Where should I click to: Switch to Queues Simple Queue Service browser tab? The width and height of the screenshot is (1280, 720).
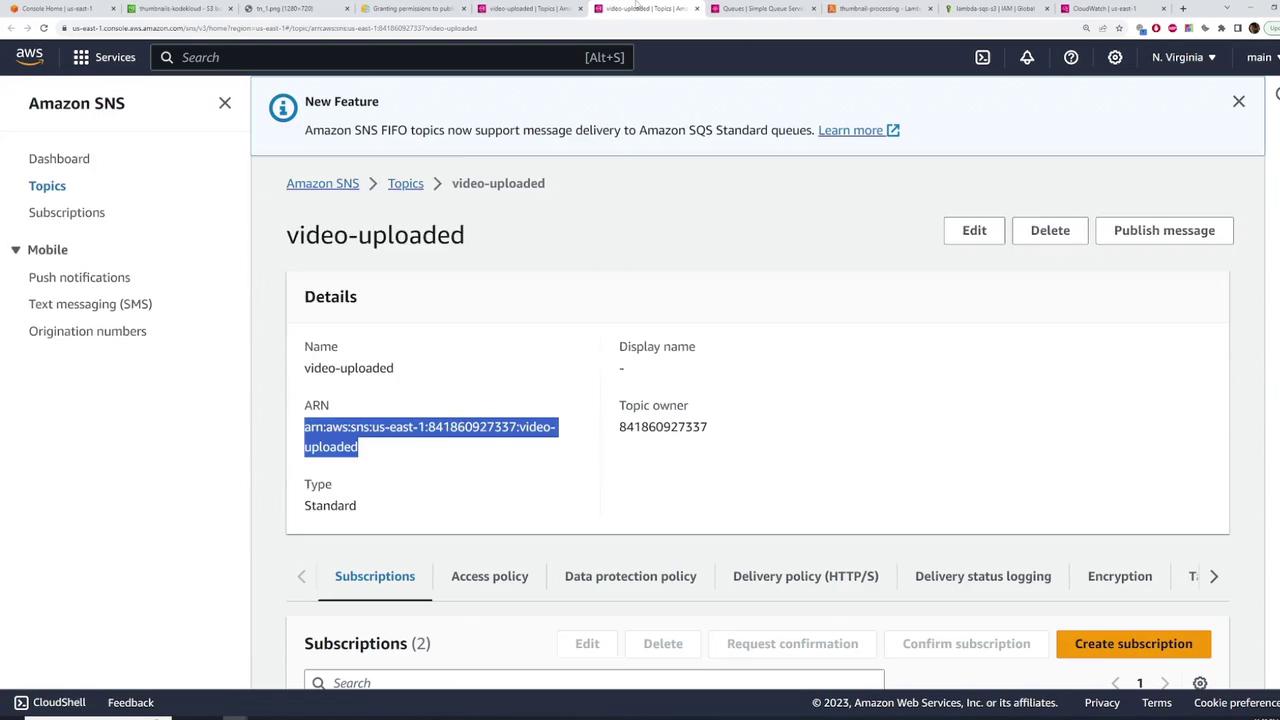click(x=763, y=8)
